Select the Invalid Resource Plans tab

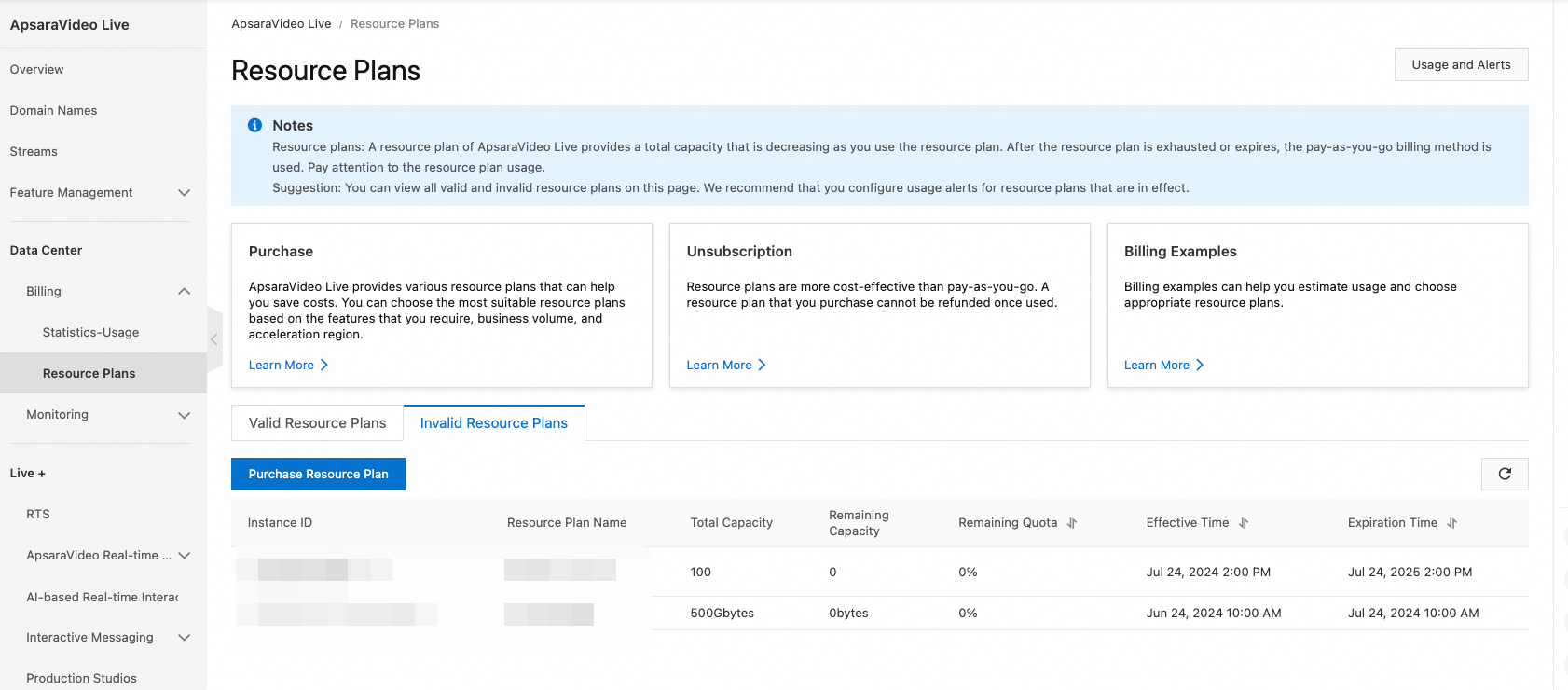pyautogui.click(x=494, y=422)
